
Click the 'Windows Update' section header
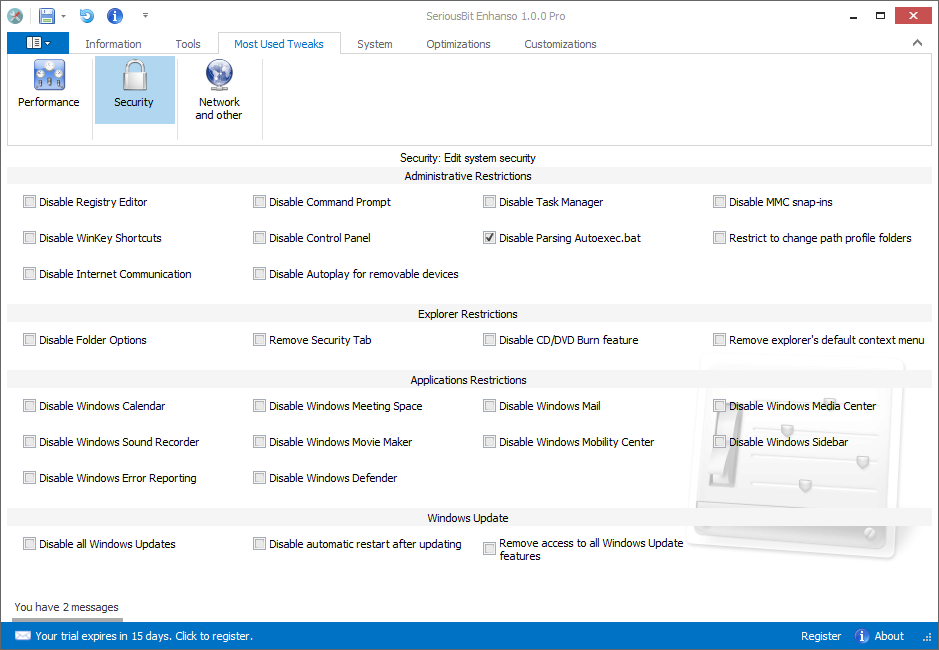click(x=468, y=518)
